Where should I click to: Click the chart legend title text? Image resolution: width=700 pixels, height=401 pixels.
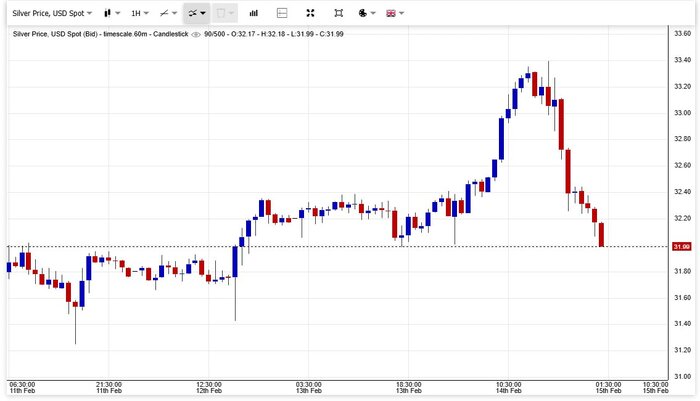point(100,34)
